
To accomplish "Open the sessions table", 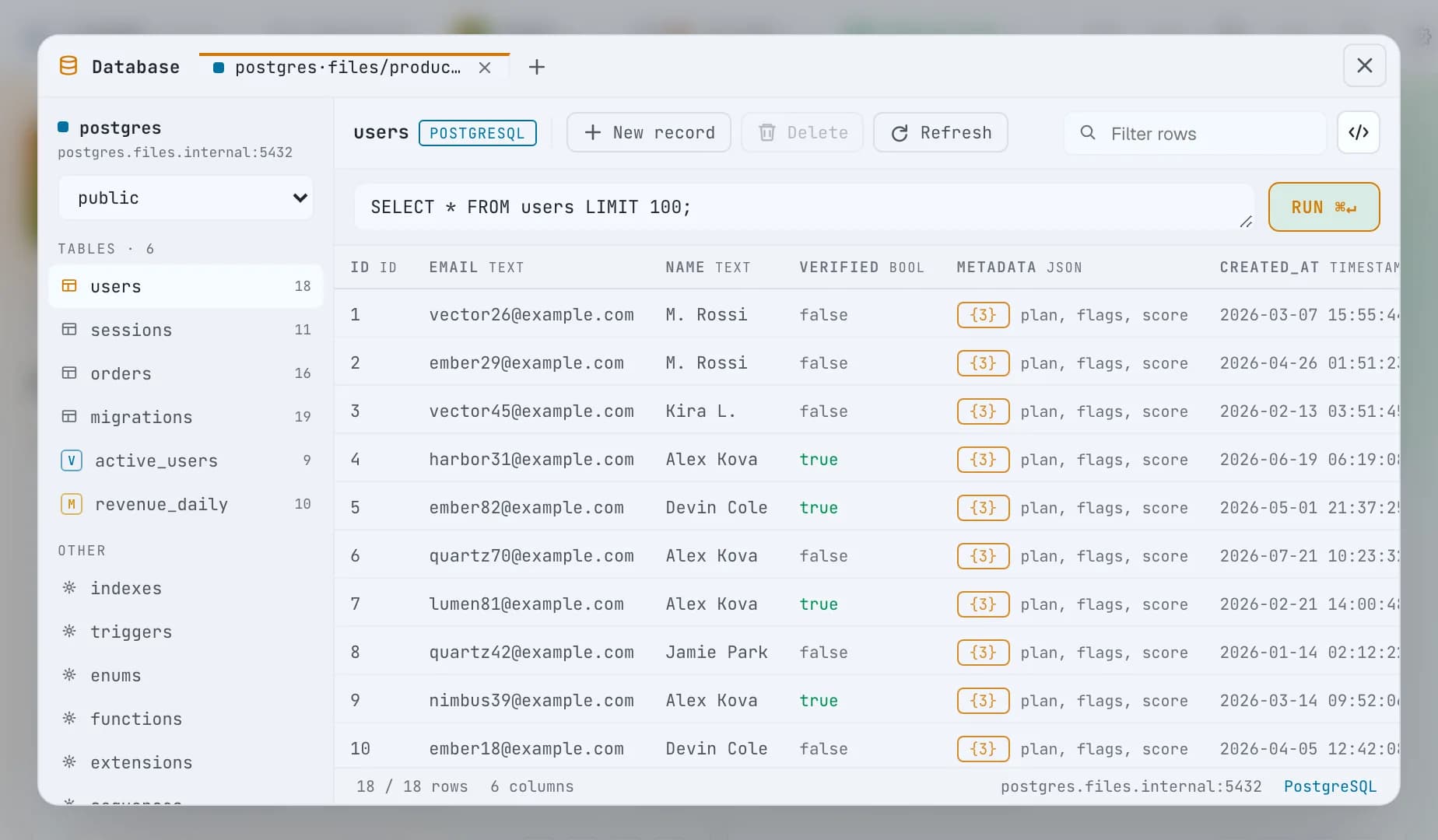I will point(186,330).
